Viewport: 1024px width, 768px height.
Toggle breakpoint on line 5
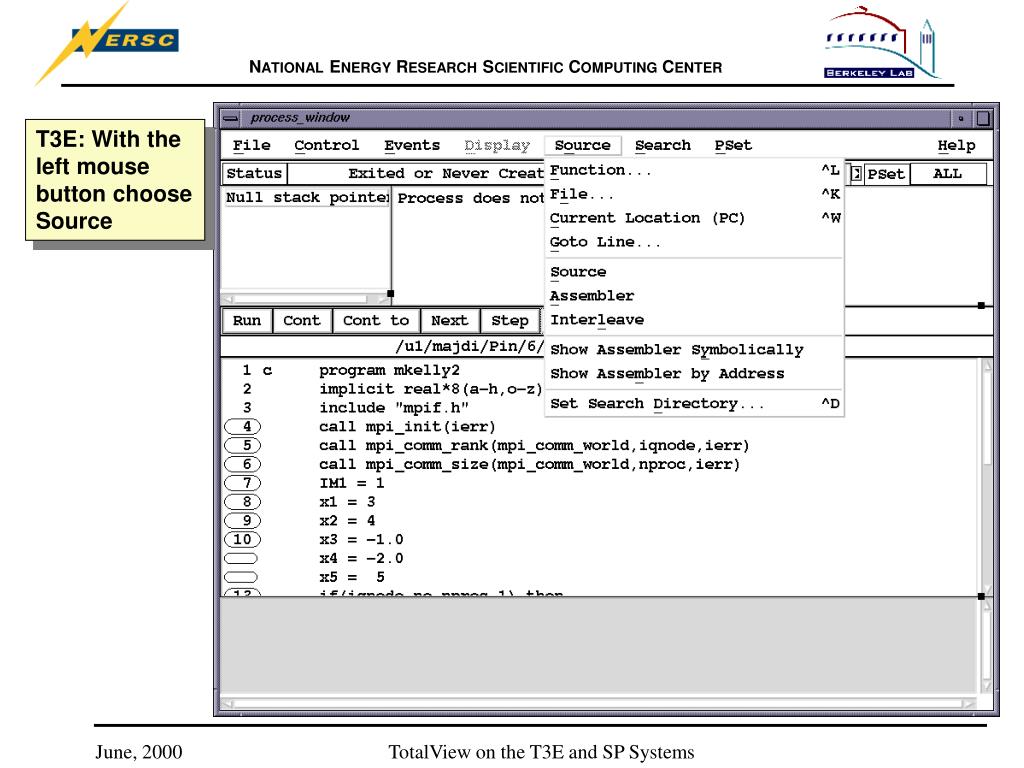[242, 445]
